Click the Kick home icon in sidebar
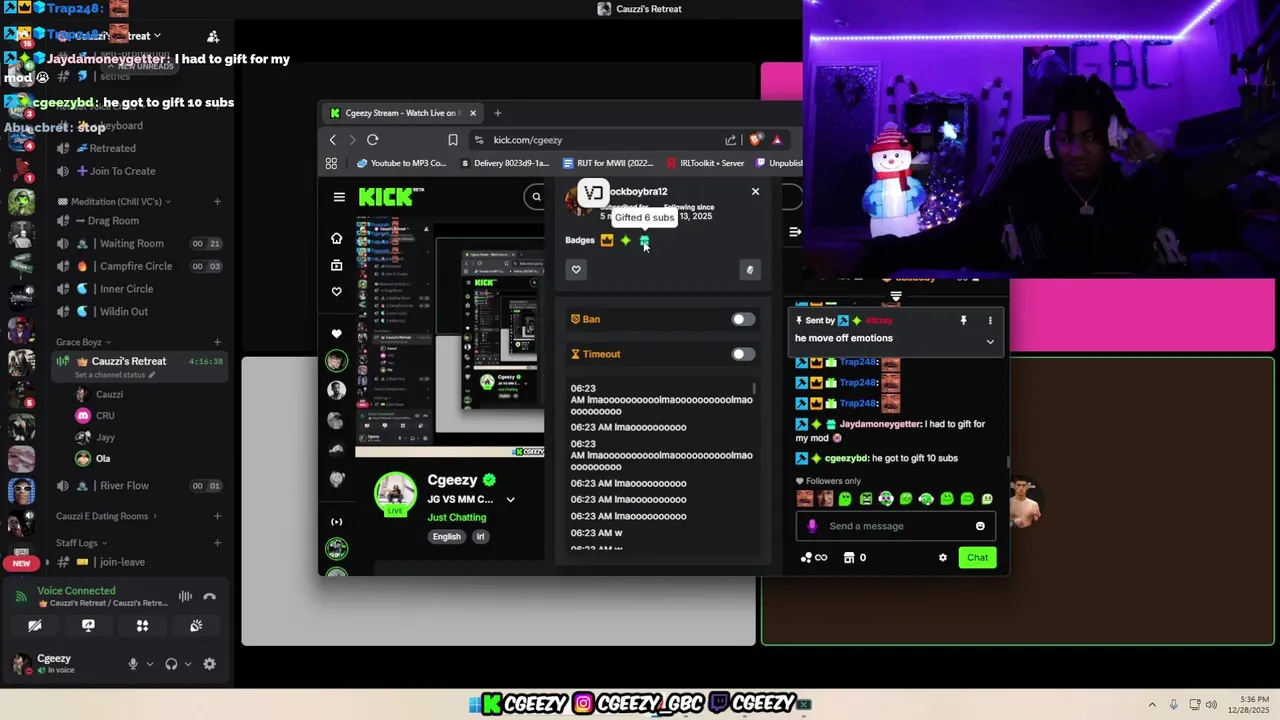This screenshot has width=1280, height=720. click(336, 238)
